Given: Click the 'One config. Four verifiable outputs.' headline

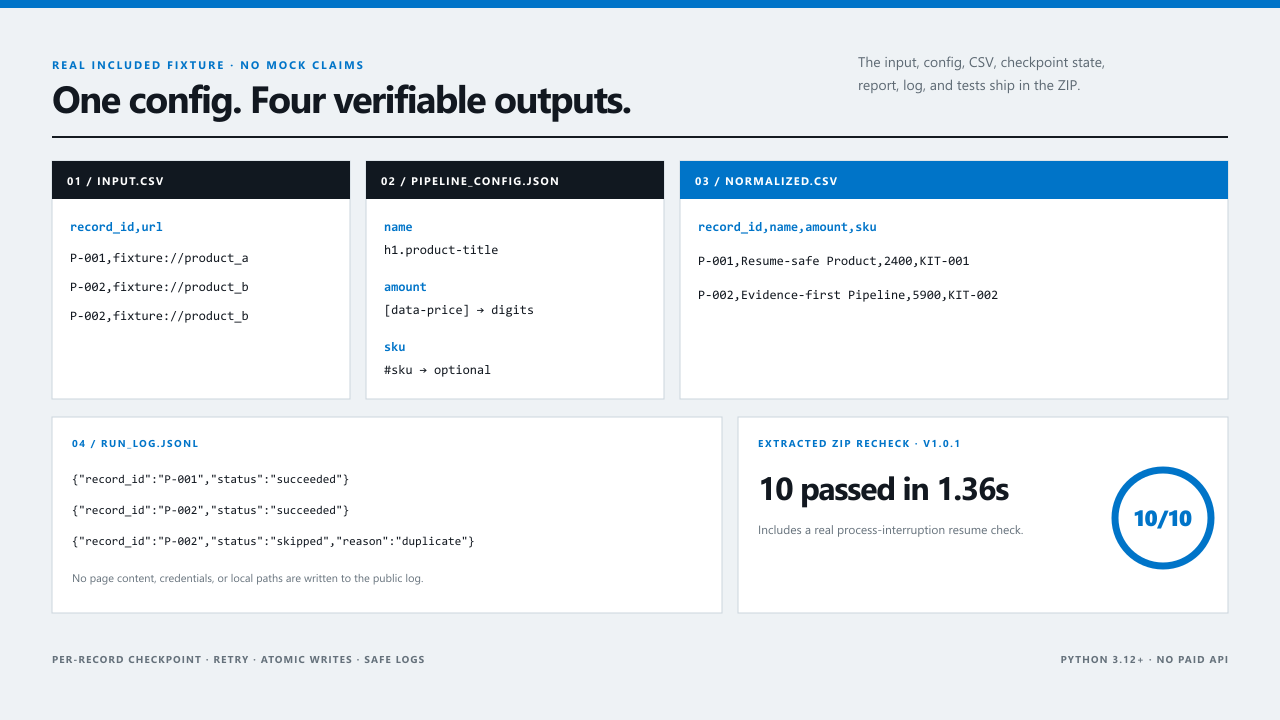Looking at the screenshot, I should point(342,100).
